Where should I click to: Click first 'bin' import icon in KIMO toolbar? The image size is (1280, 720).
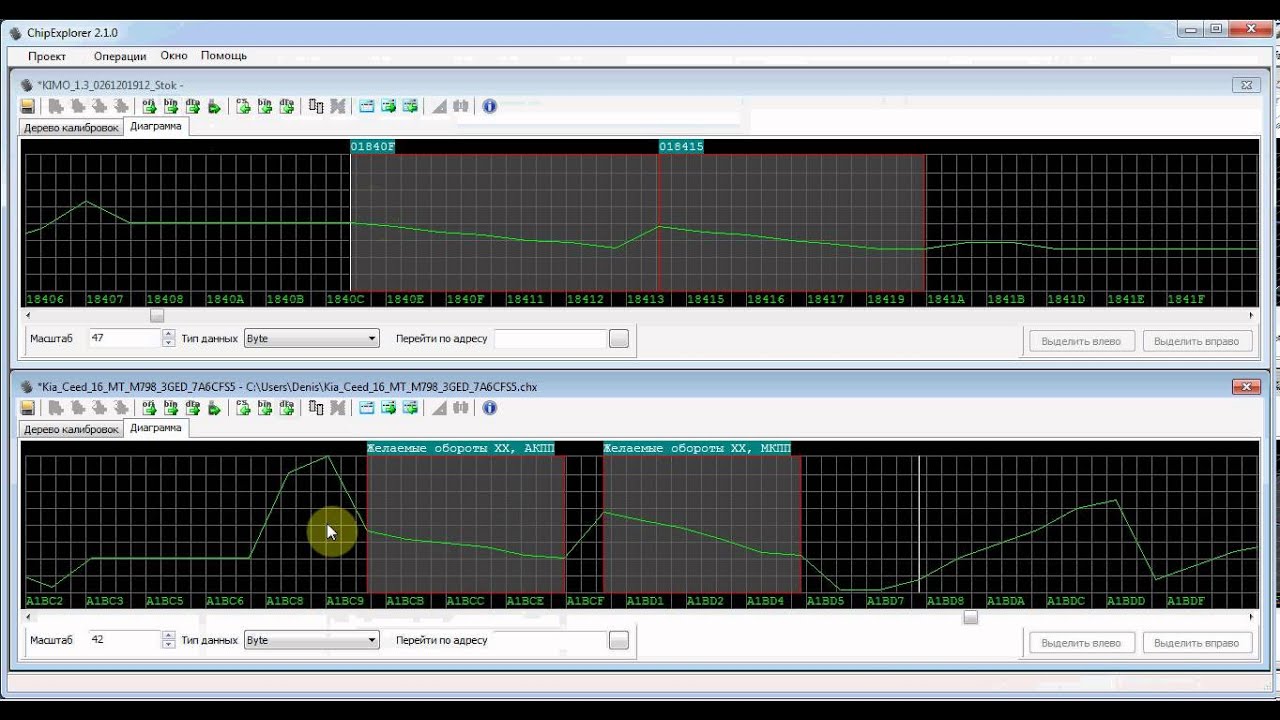point(171,106)
